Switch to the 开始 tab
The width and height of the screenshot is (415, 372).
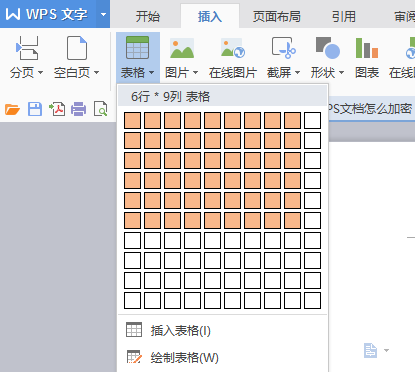[148, 16]
